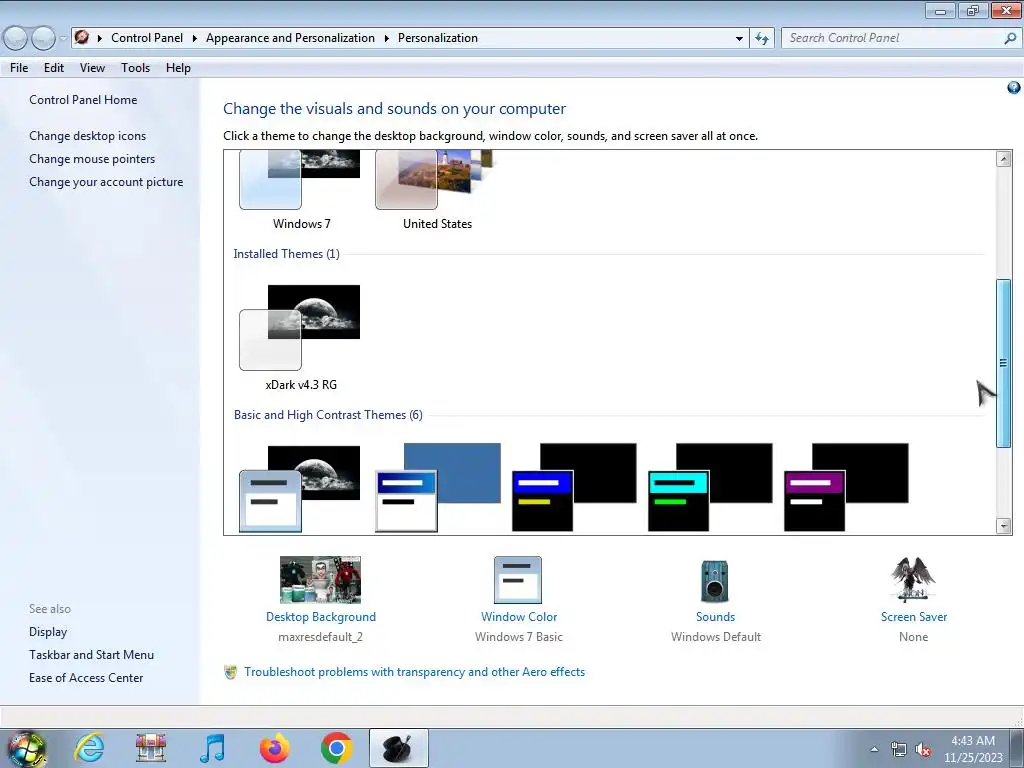Troubleshoot problems with transparency and Aero effects

coord(415,672)
